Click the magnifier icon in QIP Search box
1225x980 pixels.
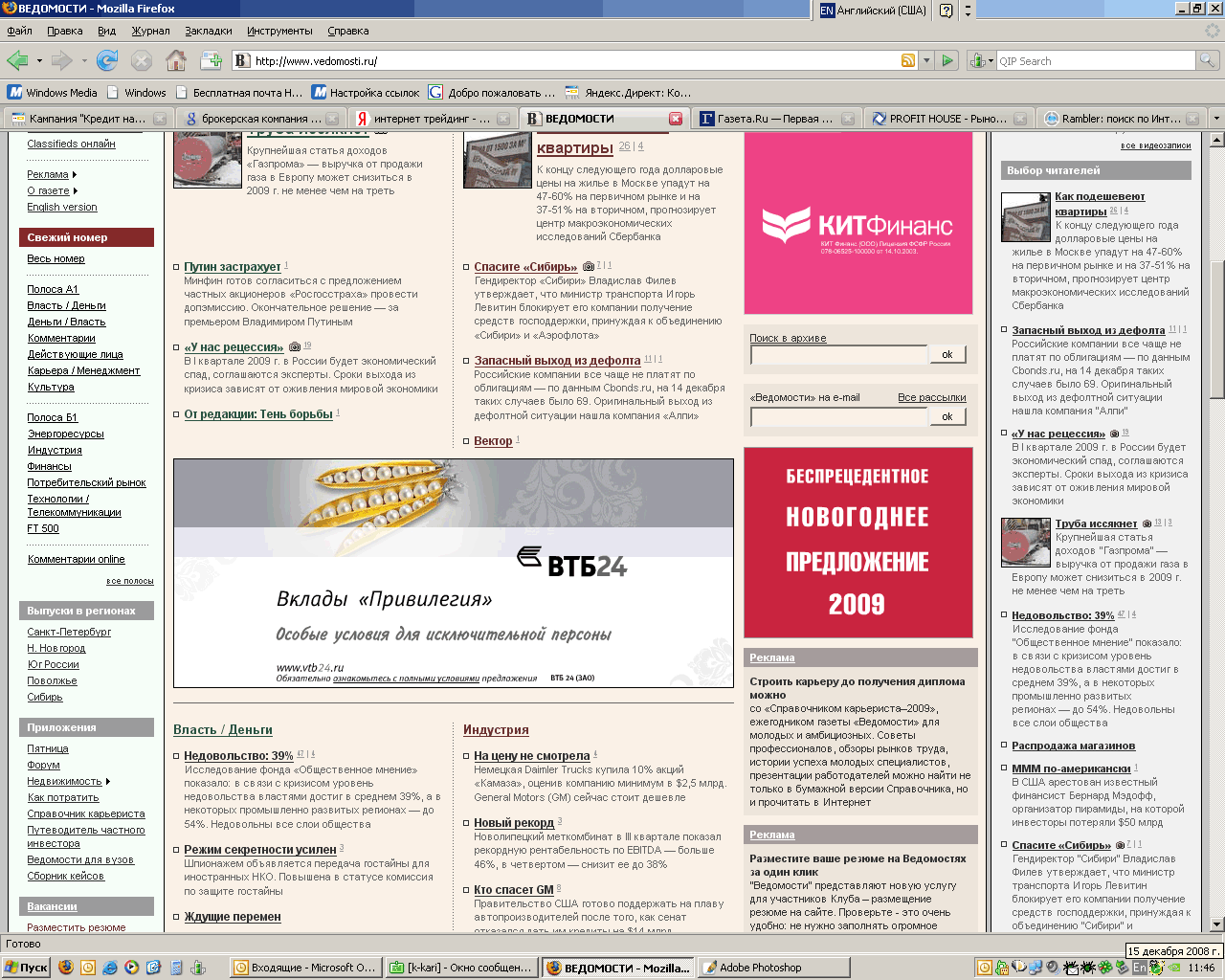pos(1208,60)
